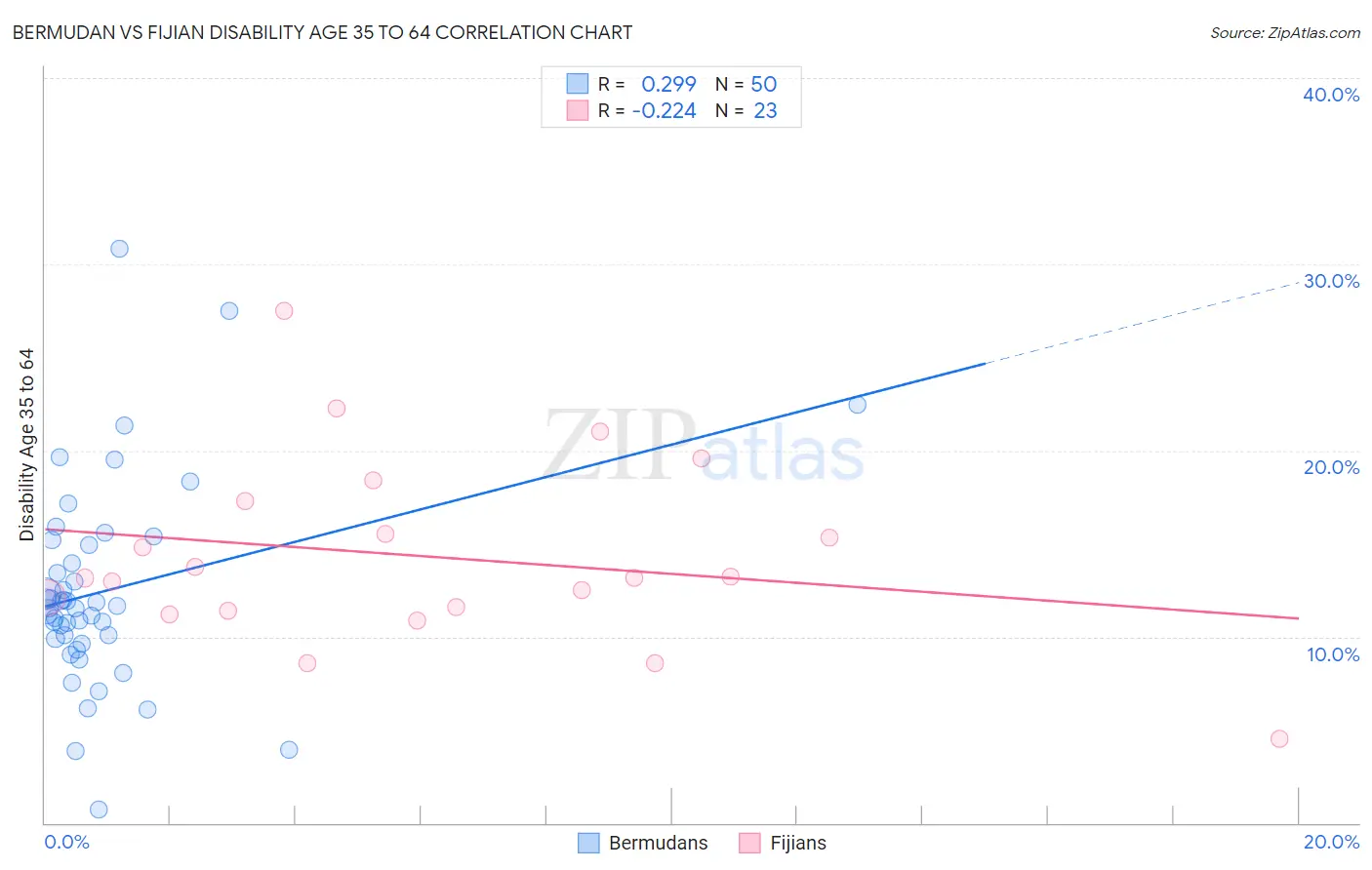Select the Fijian point at far right near 4.5%
The height and width of the screenshot is (870, 1372).
[1279, 738]
